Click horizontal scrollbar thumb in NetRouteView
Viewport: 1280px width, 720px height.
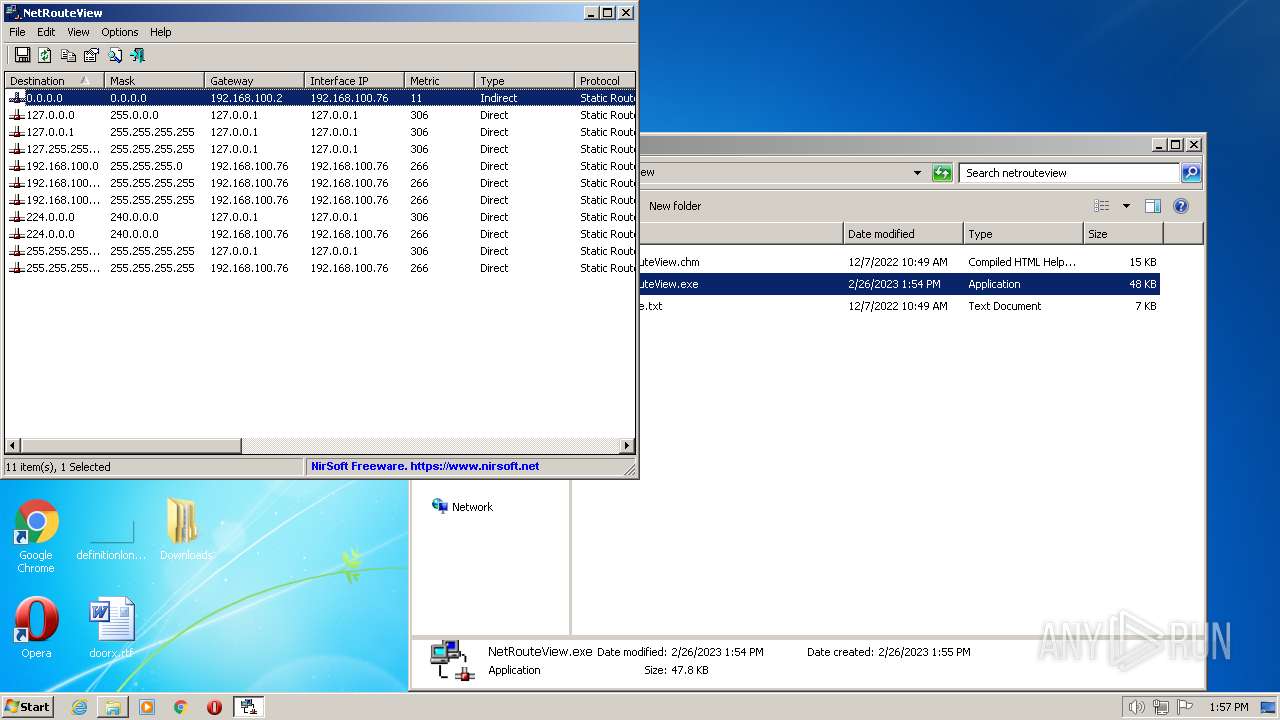pyautogui.click(x=130, y=446)
